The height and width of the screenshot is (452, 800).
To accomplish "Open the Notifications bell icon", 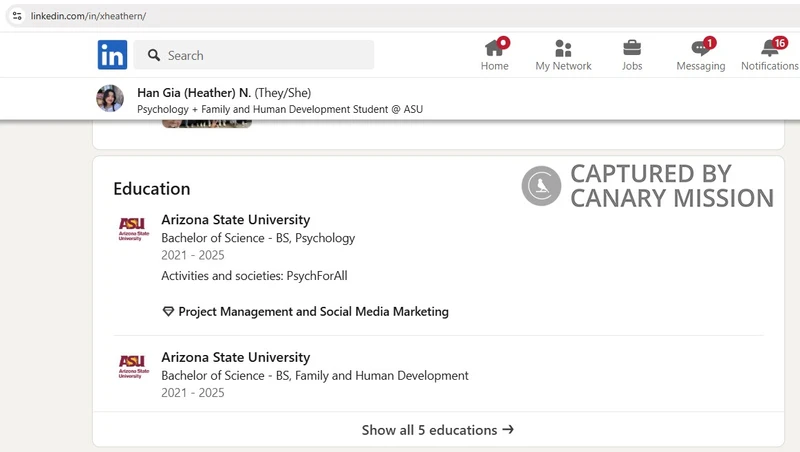I will point(769,48).
